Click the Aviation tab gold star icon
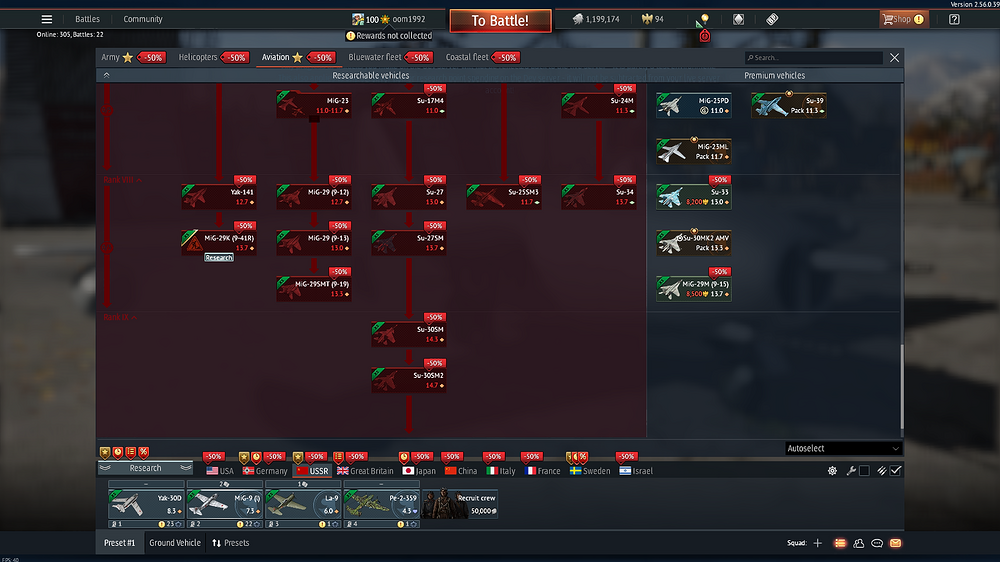1000x562 pixels. (297, 57)
